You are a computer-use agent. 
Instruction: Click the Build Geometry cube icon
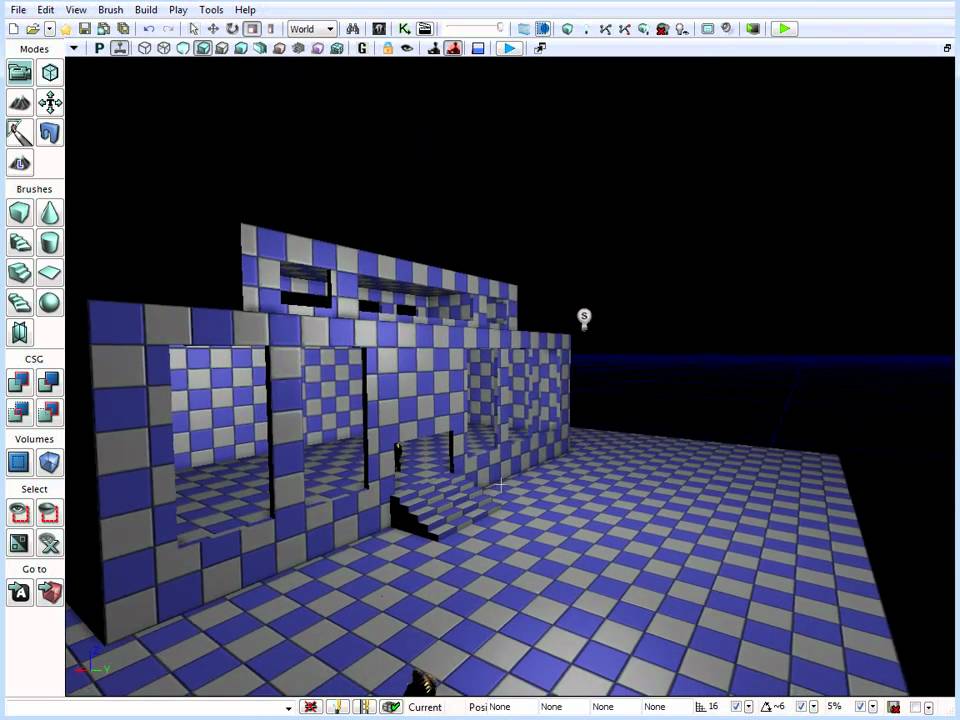click(x=568, y=29)
